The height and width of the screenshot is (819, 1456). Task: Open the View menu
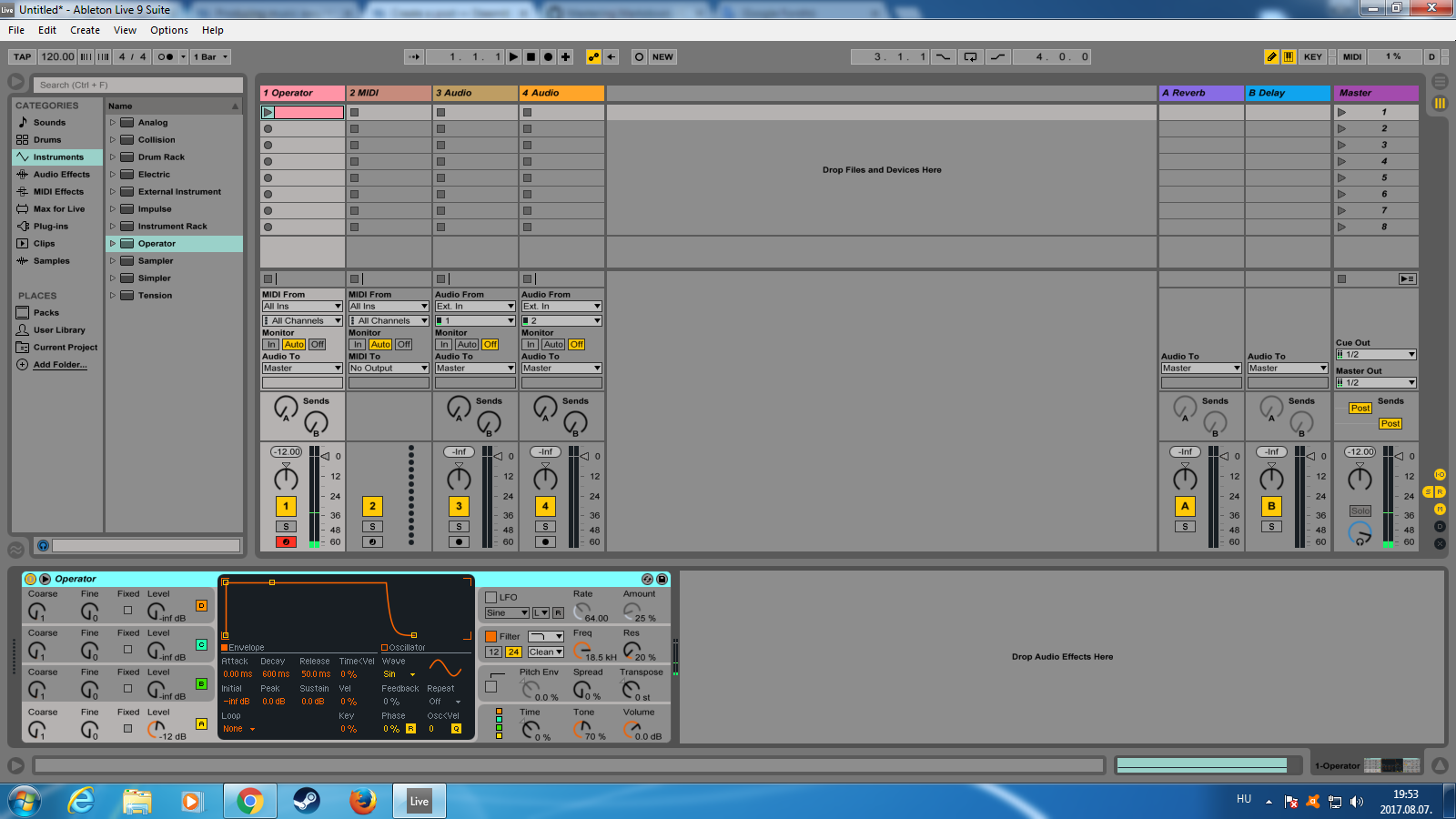[125, 30]
